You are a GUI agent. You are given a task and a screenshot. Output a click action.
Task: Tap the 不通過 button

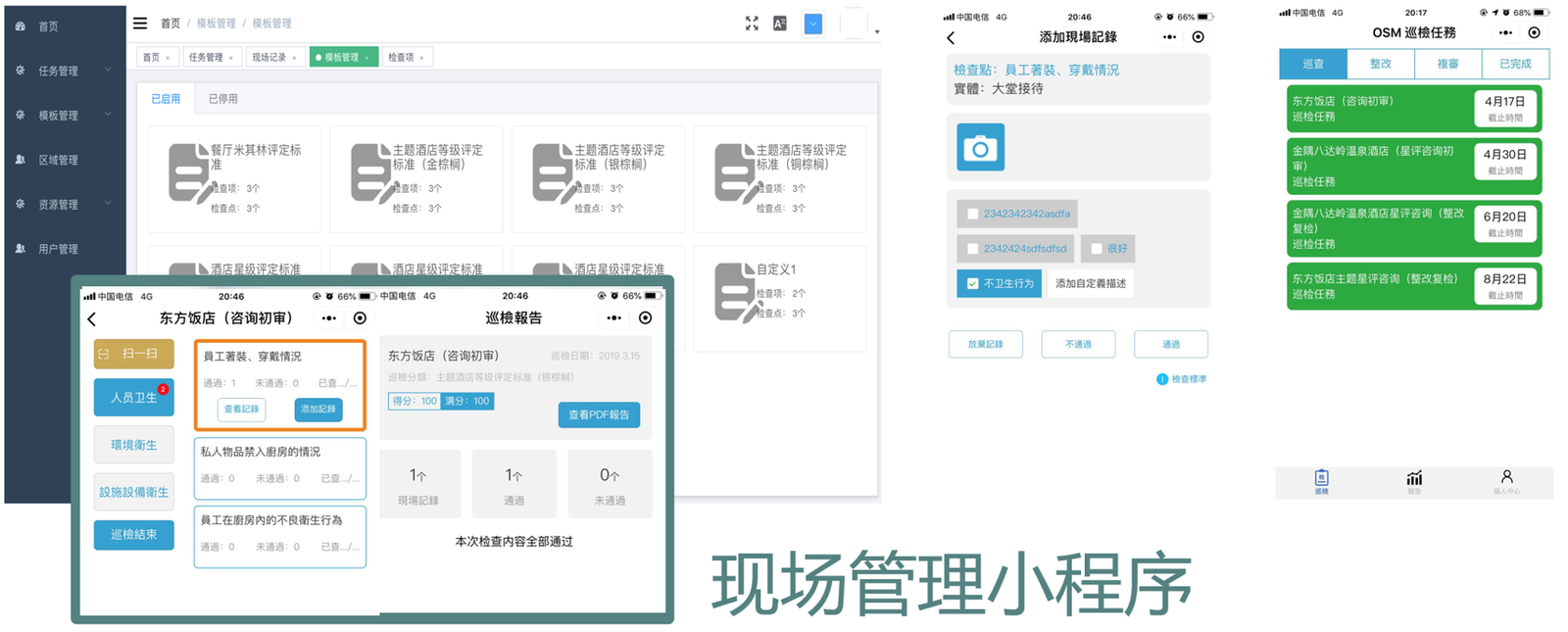click(1078, 344)
